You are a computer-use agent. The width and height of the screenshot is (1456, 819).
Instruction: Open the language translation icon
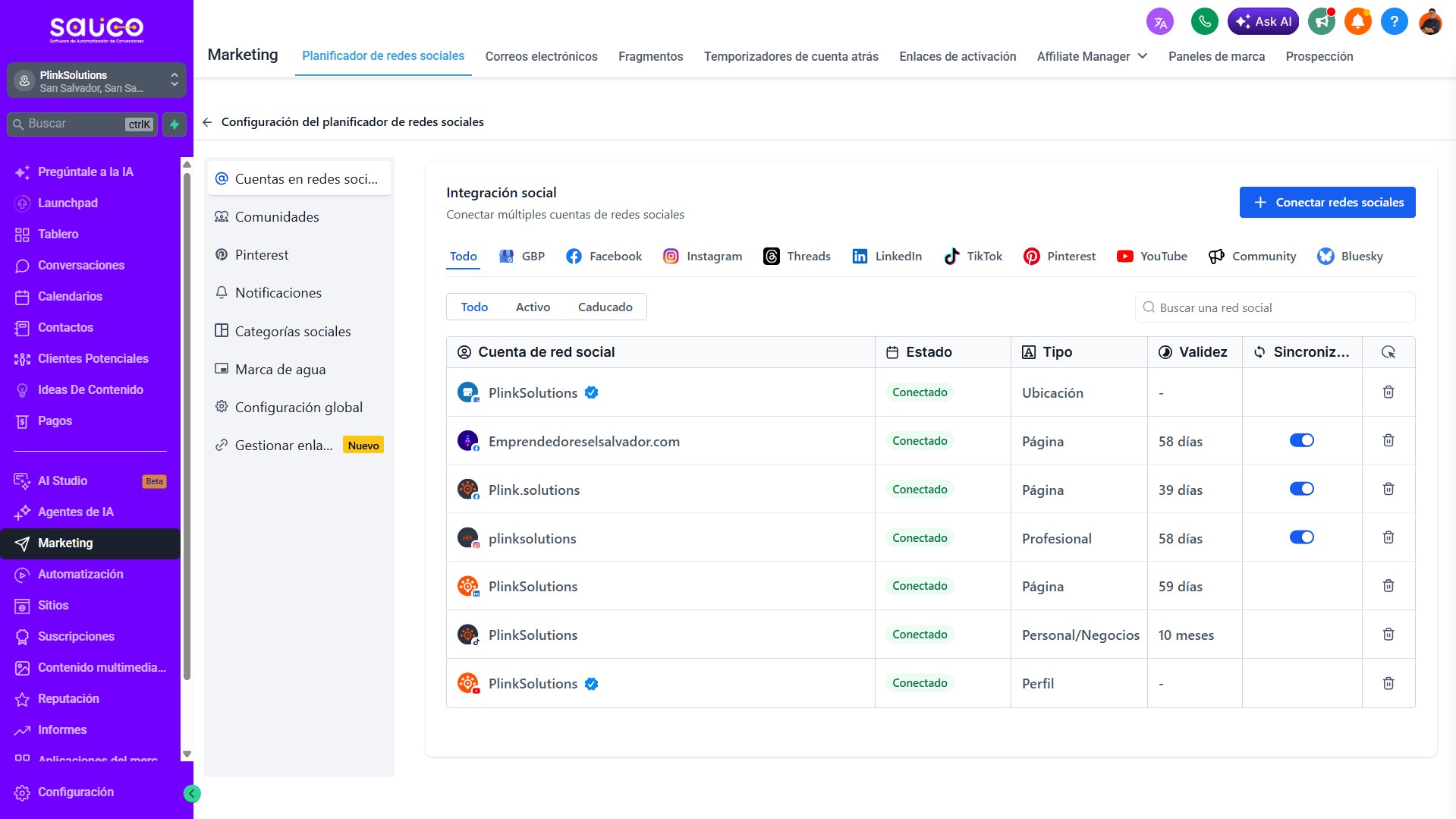[x=1160, y=22]
